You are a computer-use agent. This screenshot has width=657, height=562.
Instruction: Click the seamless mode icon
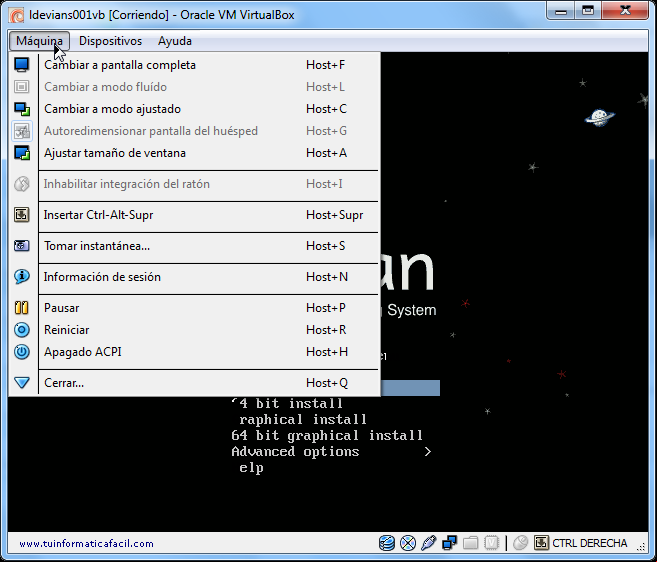(x=22, y=87)
